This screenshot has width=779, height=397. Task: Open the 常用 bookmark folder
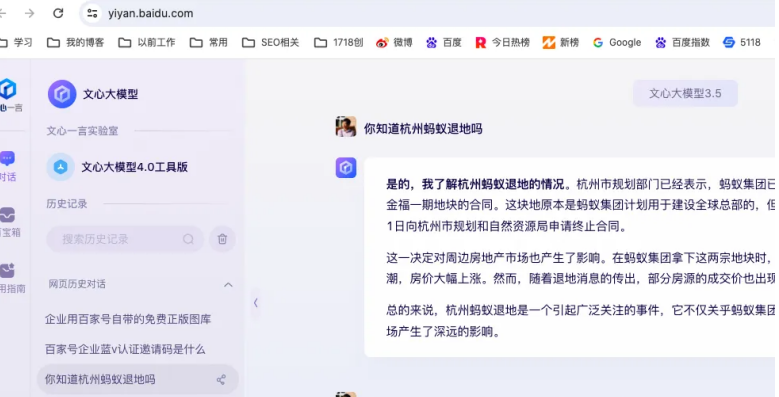tap(209, 43)
